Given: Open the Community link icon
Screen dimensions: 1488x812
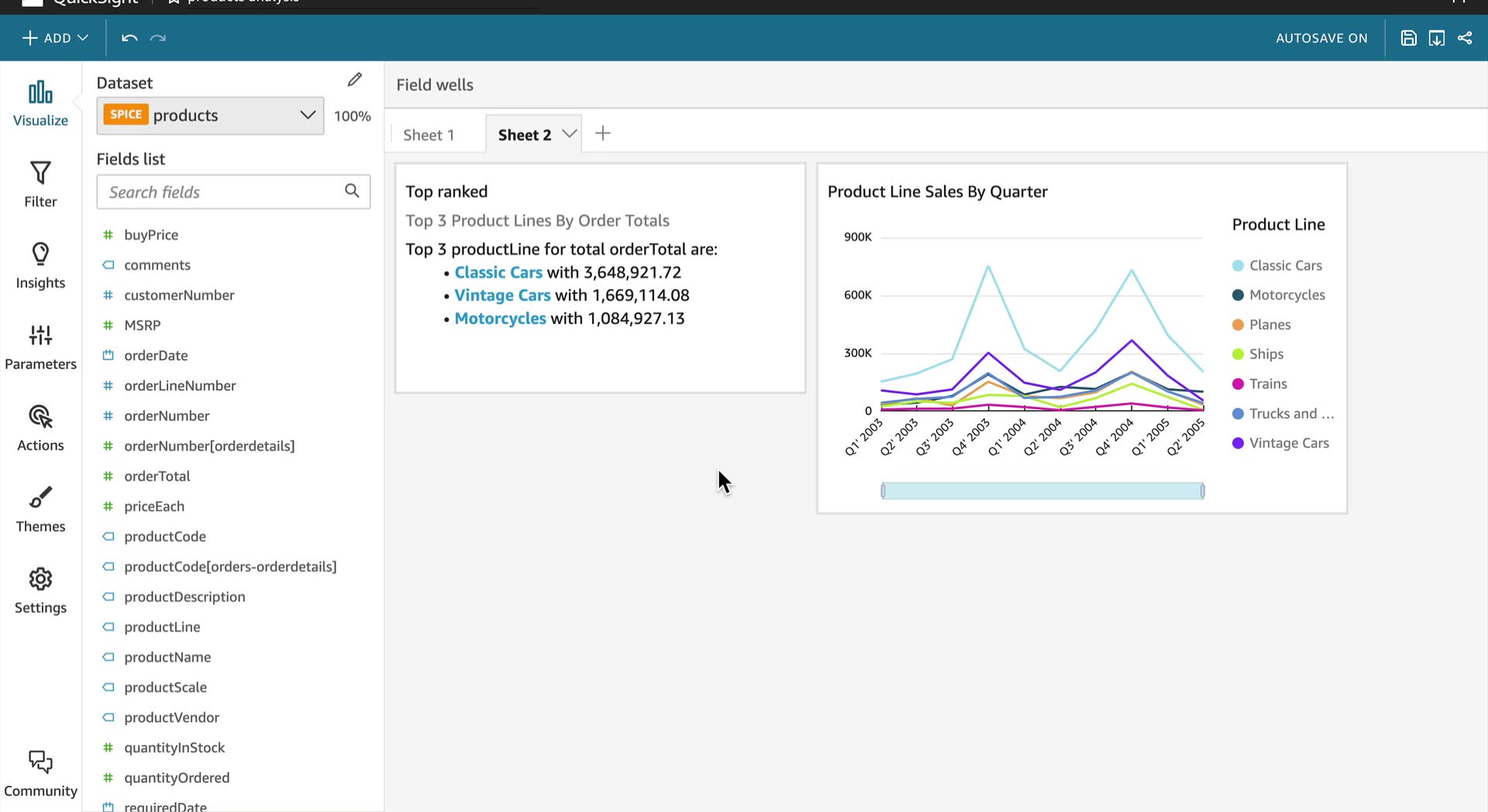Looking at the screenshot, I should (x=40, y=762).
